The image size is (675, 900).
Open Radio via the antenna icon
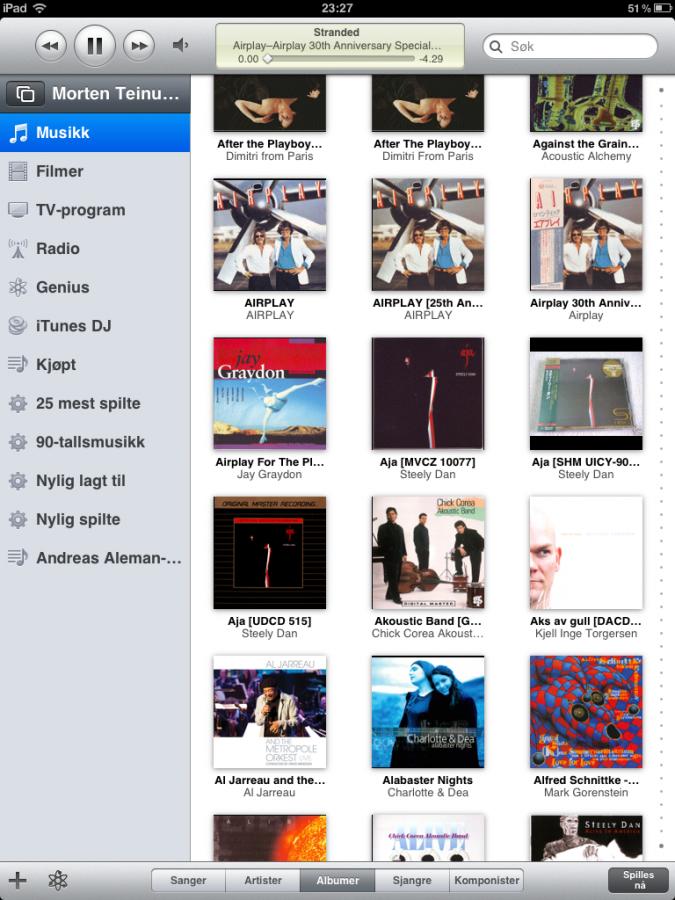(18, 249)
